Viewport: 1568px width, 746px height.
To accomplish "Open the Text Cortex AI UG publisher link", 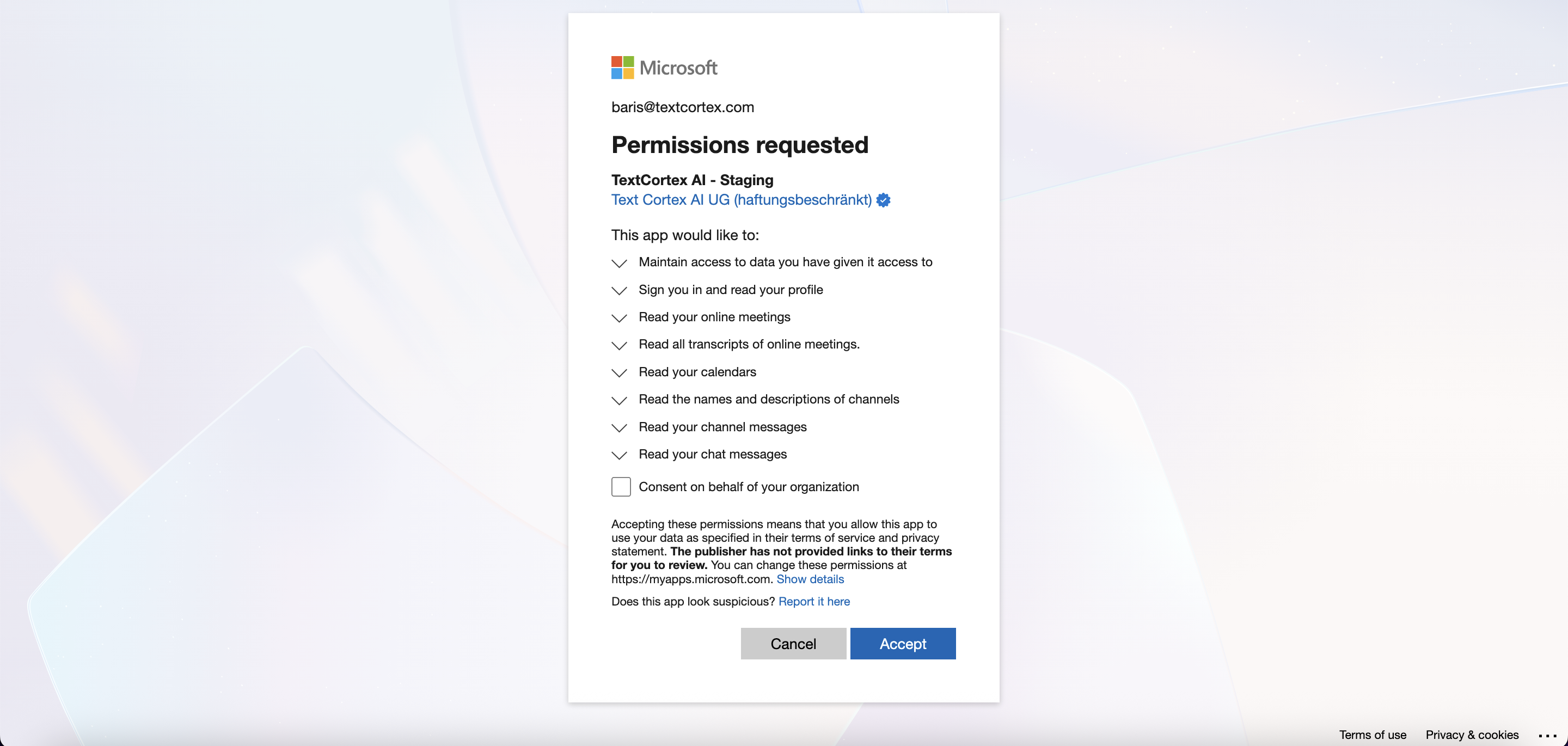I will coord(741,200).
